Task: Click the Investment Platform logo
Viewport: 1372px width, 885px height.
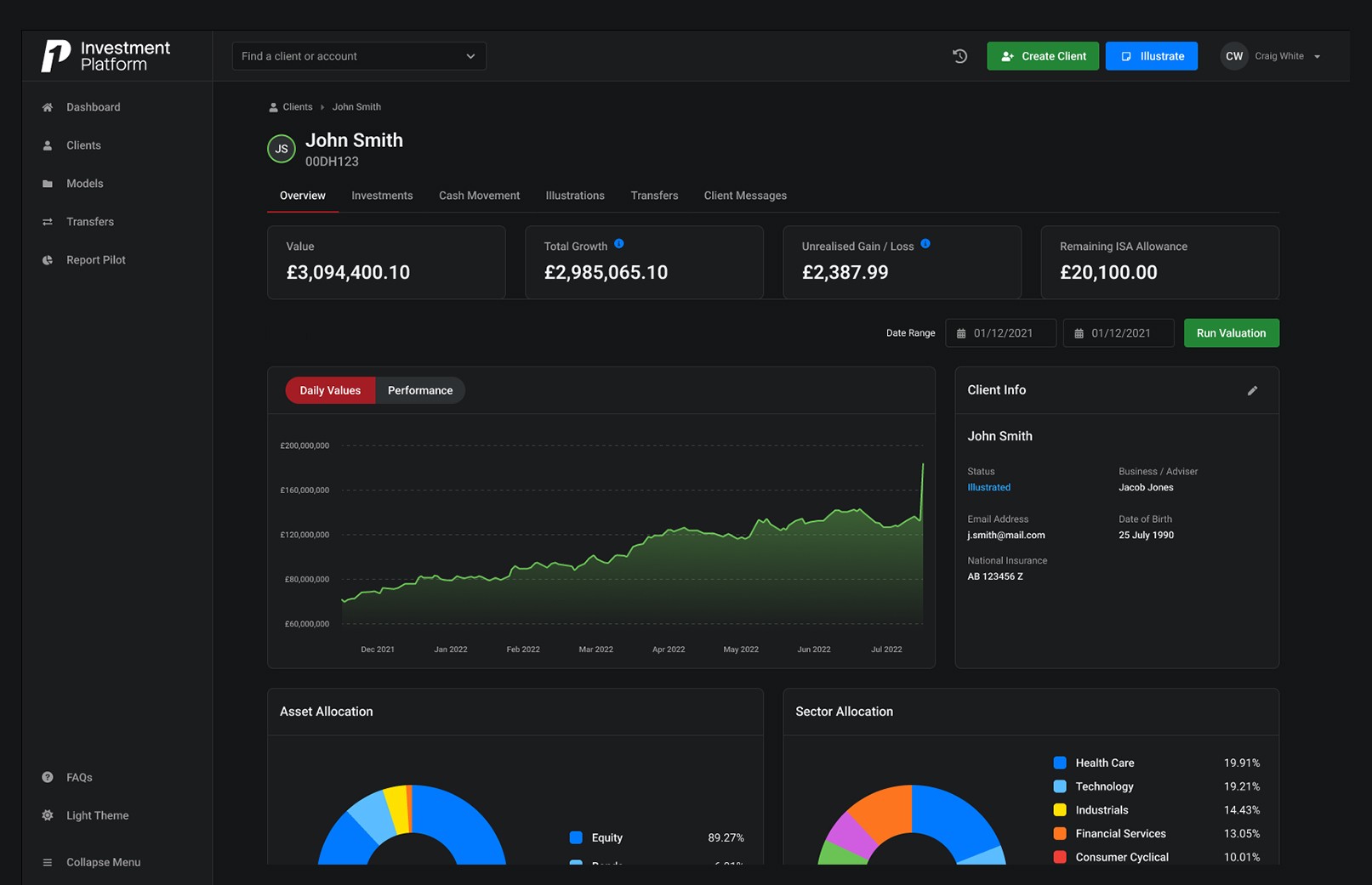Action: 106,56
